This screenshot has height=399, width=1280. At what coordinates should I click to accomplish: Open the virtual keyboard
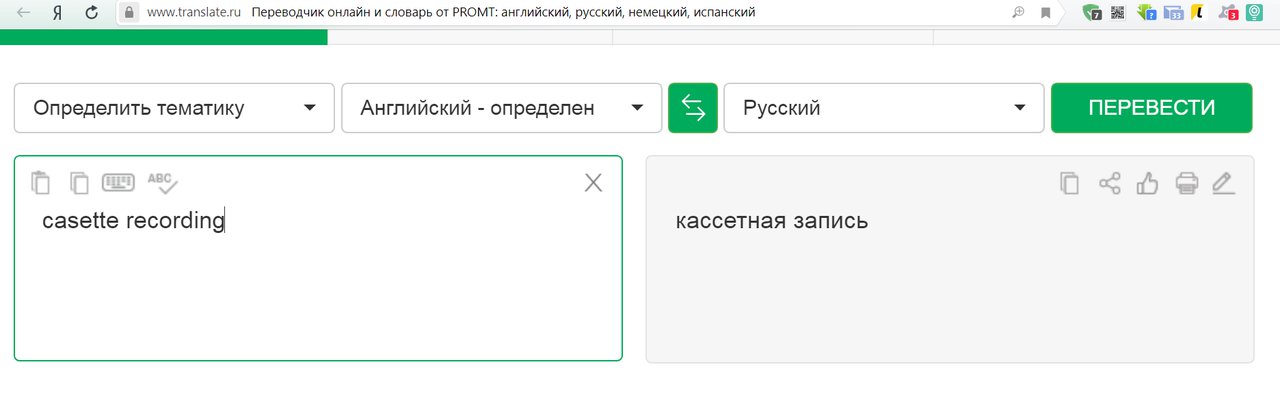(x=118, y=183)
